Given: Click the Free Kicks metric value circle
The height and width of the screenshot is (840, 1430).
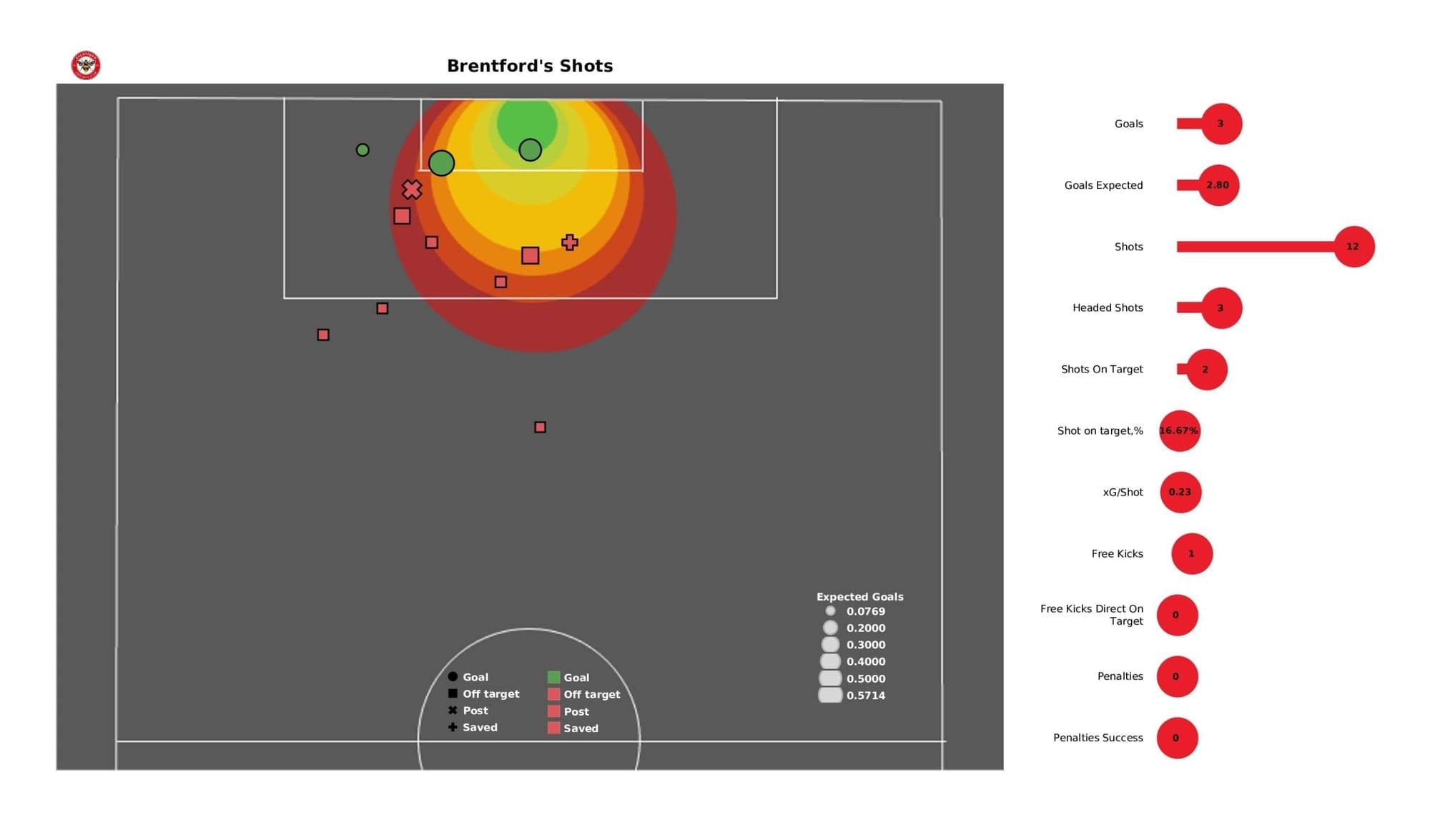Looking at the screenshot, I should (1192, 553).
